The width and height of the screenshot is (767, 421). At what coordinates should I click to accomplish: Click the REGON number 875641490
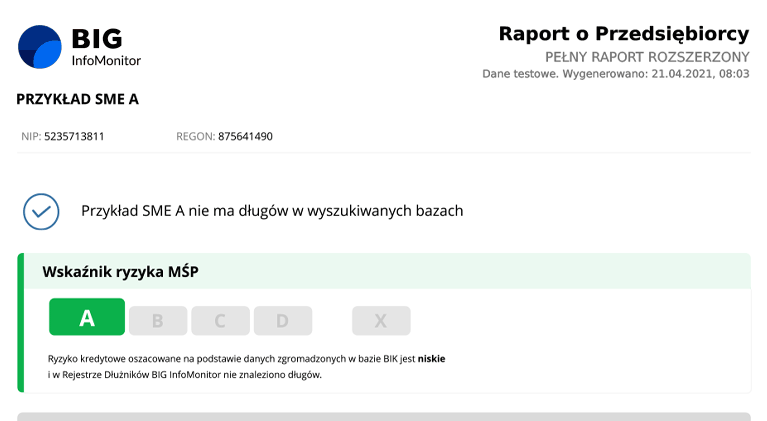245,136
